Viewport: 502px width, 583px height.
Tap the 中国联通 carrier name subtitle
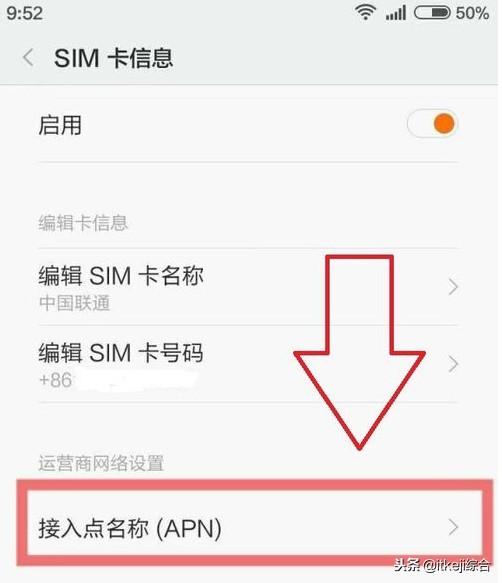[x=74, y=303]
